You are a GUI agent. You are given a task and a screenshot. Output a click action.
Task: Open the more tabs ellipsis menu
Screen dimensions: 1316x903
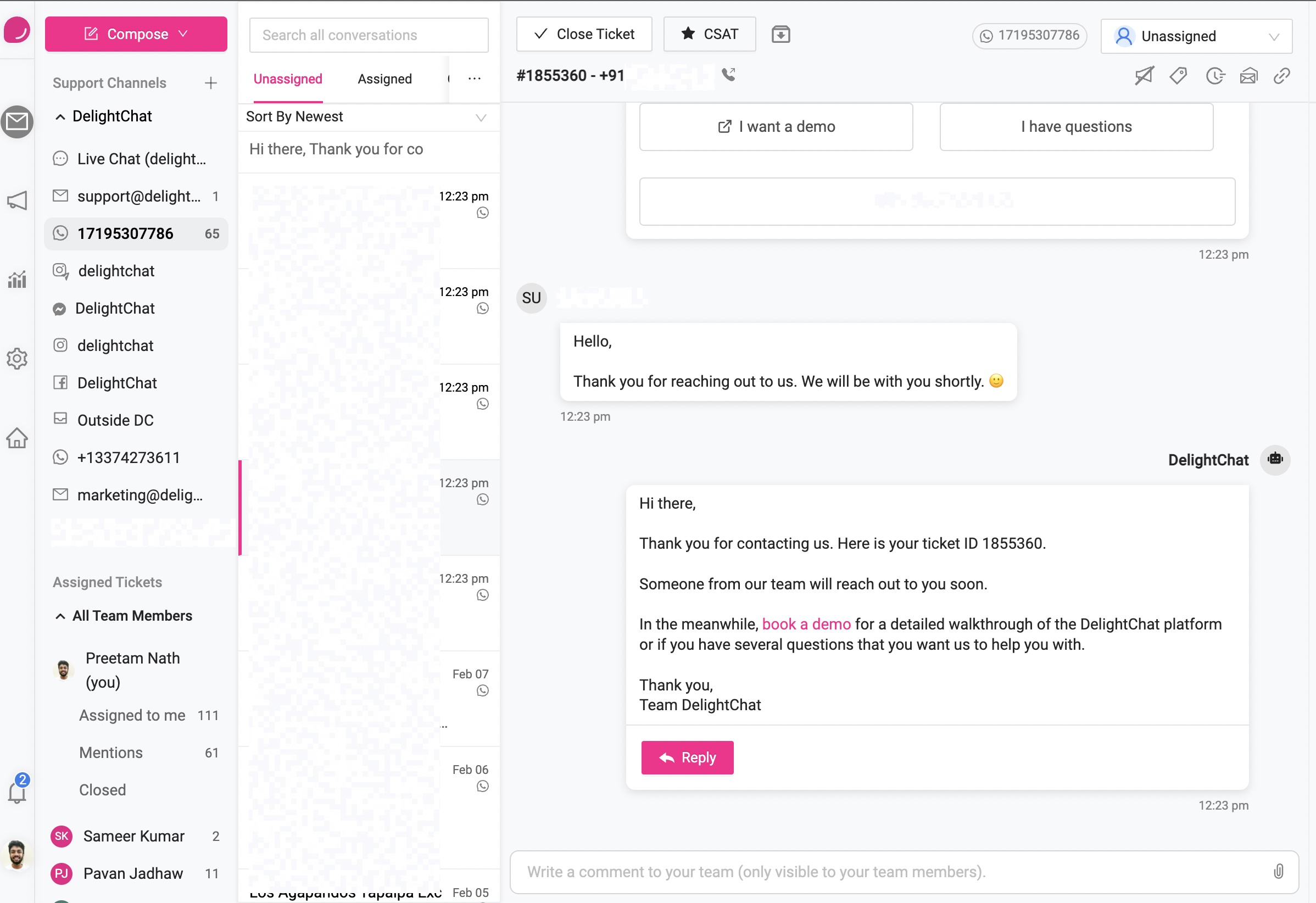pyautogui.click(x=475, y=79)
